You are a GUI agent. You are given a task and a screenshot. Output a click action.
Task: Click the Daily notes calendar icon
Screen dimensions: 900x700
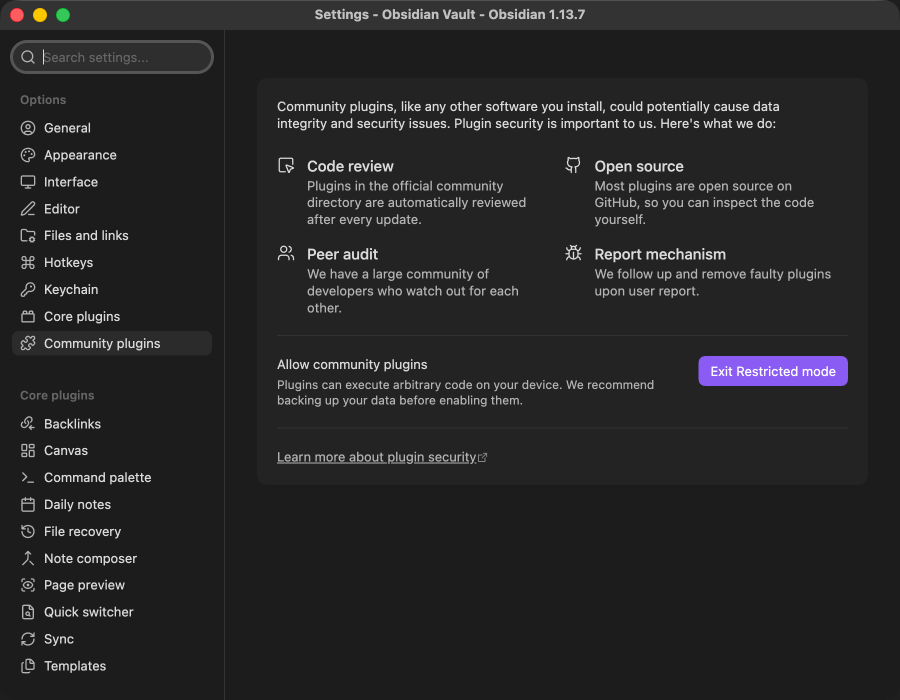pos(28,504)
